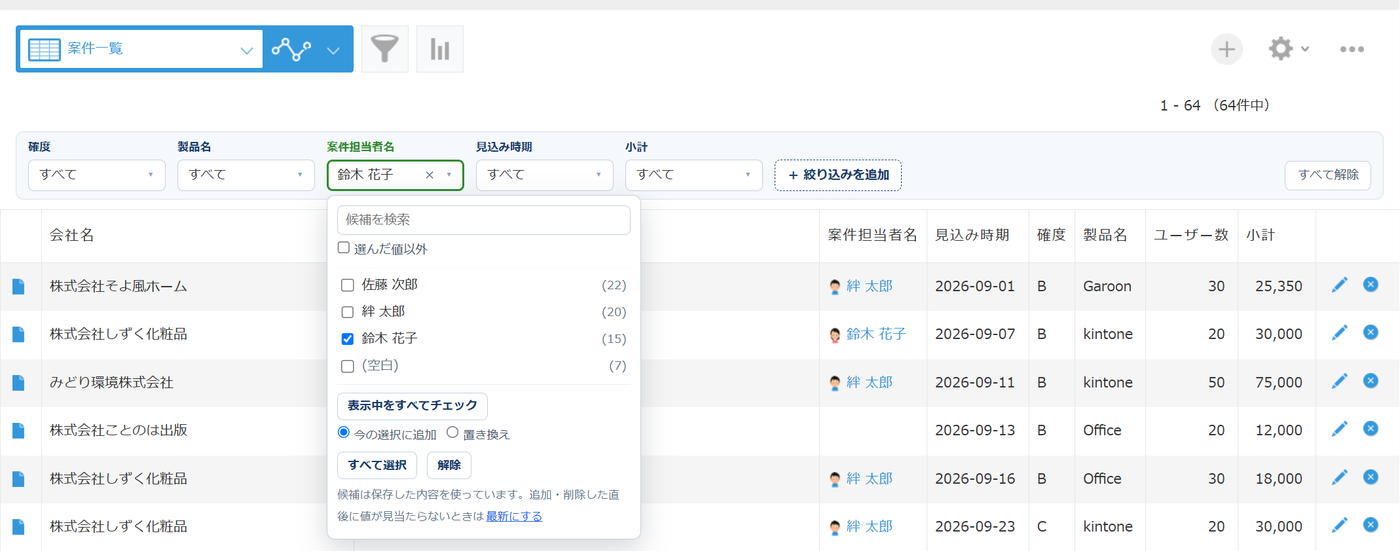Delete icon in the 75,000 row

(1371, 381)
